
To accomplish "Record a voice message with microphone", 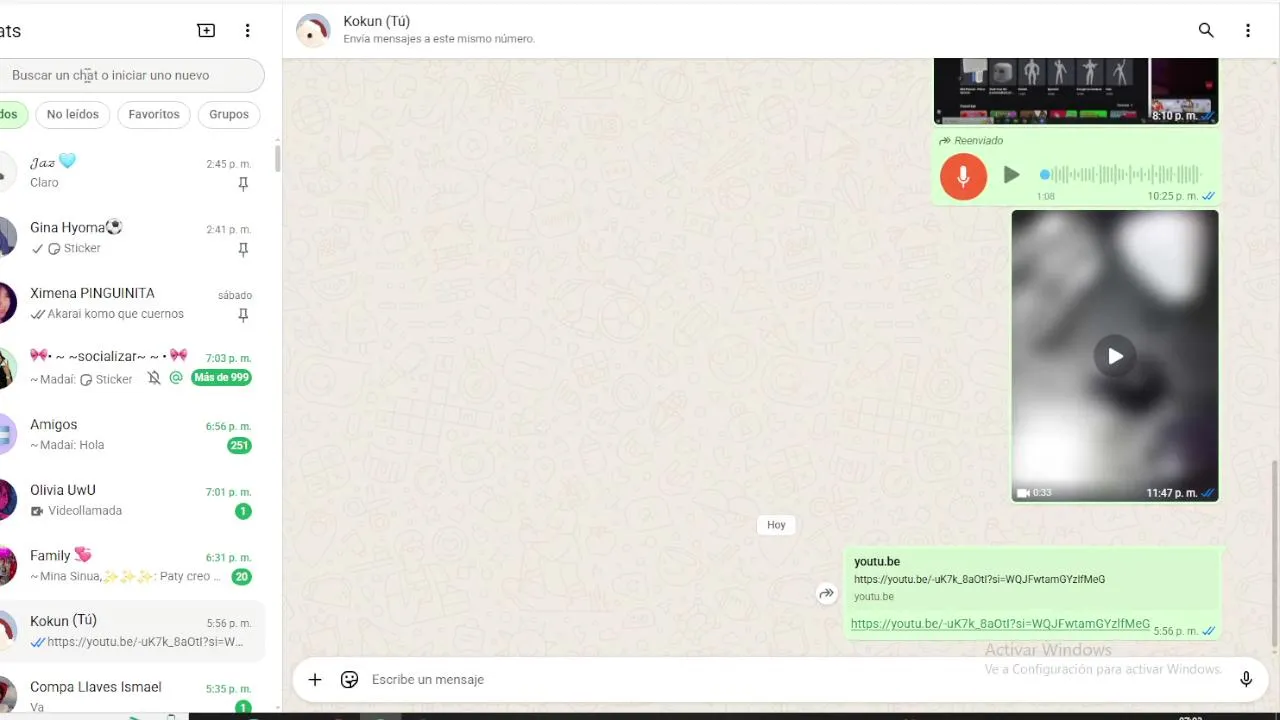I will point(1246,680).
